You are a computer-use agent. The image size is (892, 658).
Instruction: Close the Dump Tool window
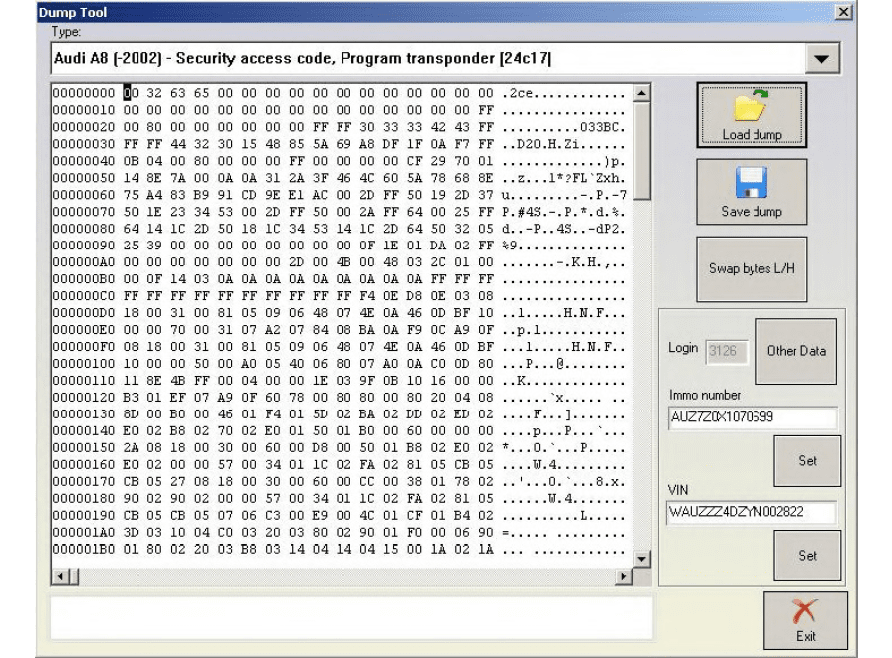pos(843,12)
